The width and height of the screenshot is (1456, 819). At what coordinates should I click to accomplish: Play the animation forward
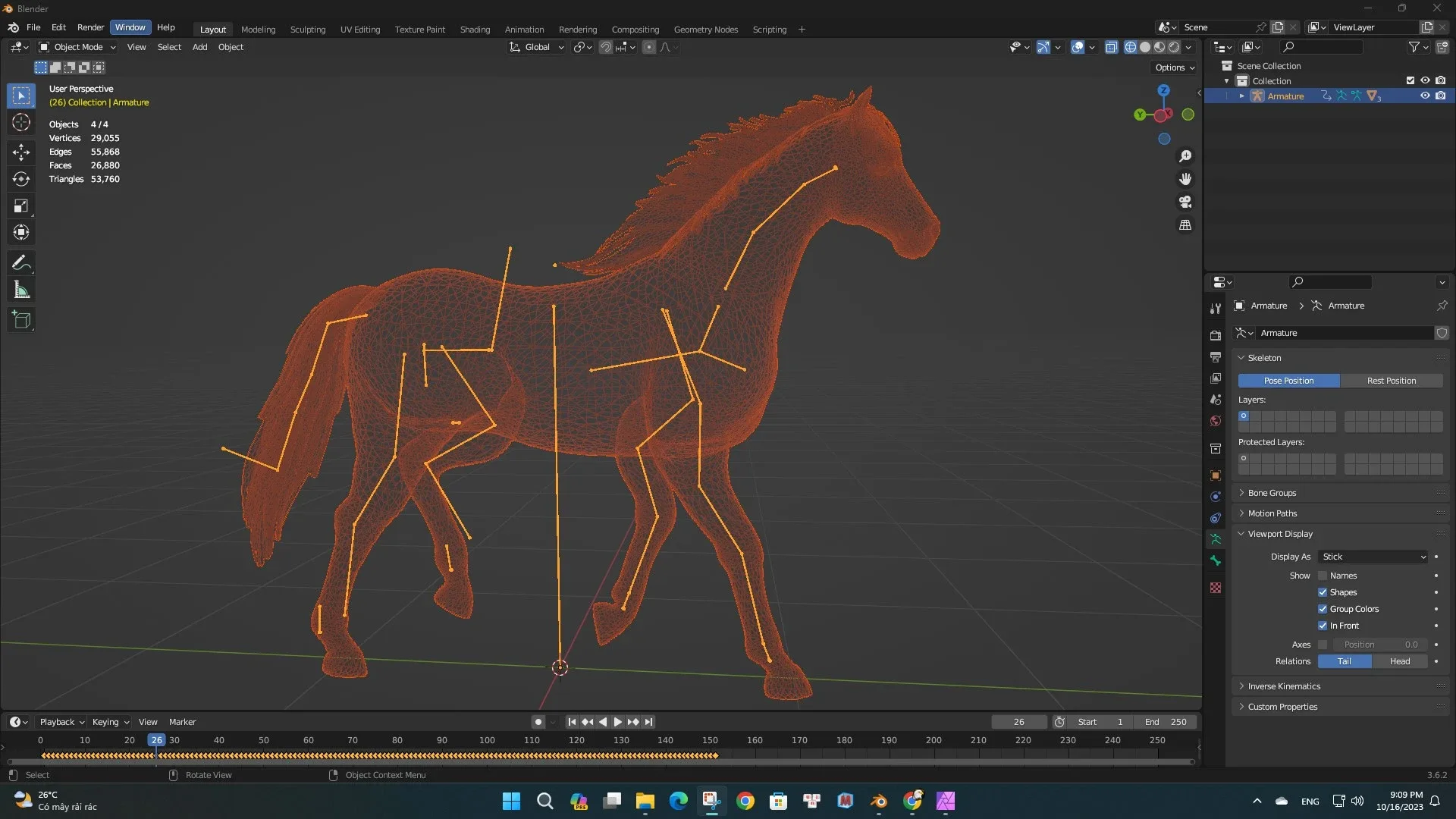(617, 722)
